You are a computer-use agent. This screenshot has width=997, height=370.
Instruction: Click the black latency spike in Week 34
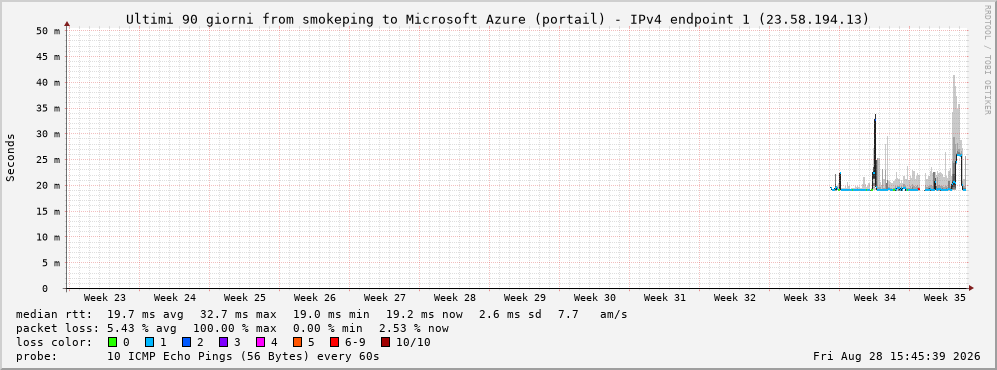point(875,149)
